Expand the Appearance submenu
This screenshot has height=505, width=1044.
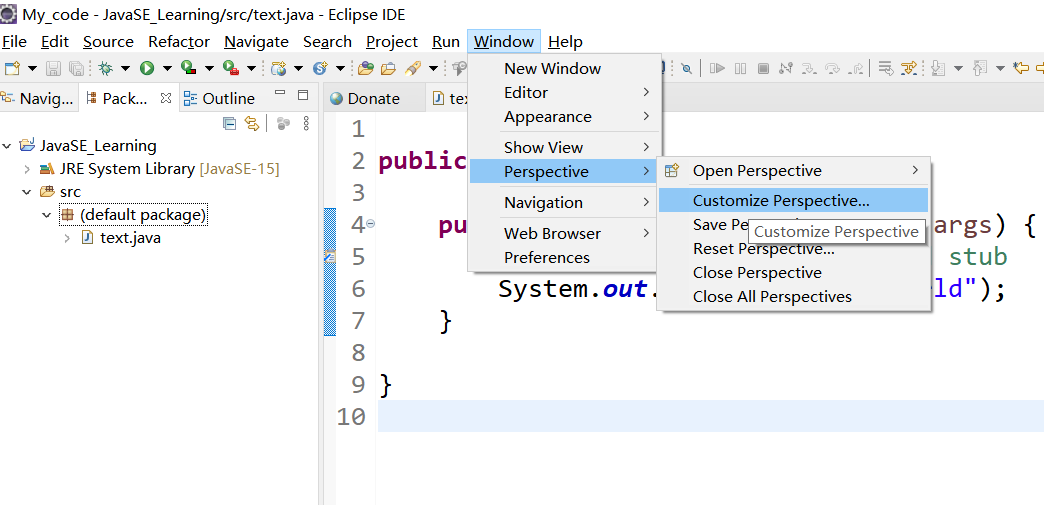565,117
